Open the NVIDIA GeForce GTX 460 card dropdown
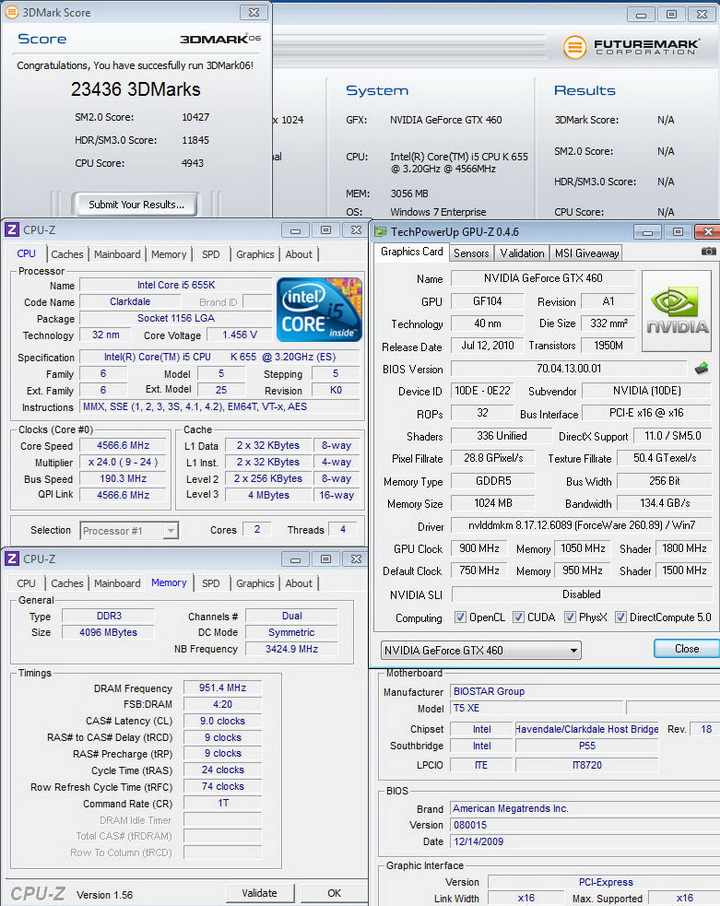The width and height of the screenshot is (720, 906). pyautogui.click(x=481, y=650)
